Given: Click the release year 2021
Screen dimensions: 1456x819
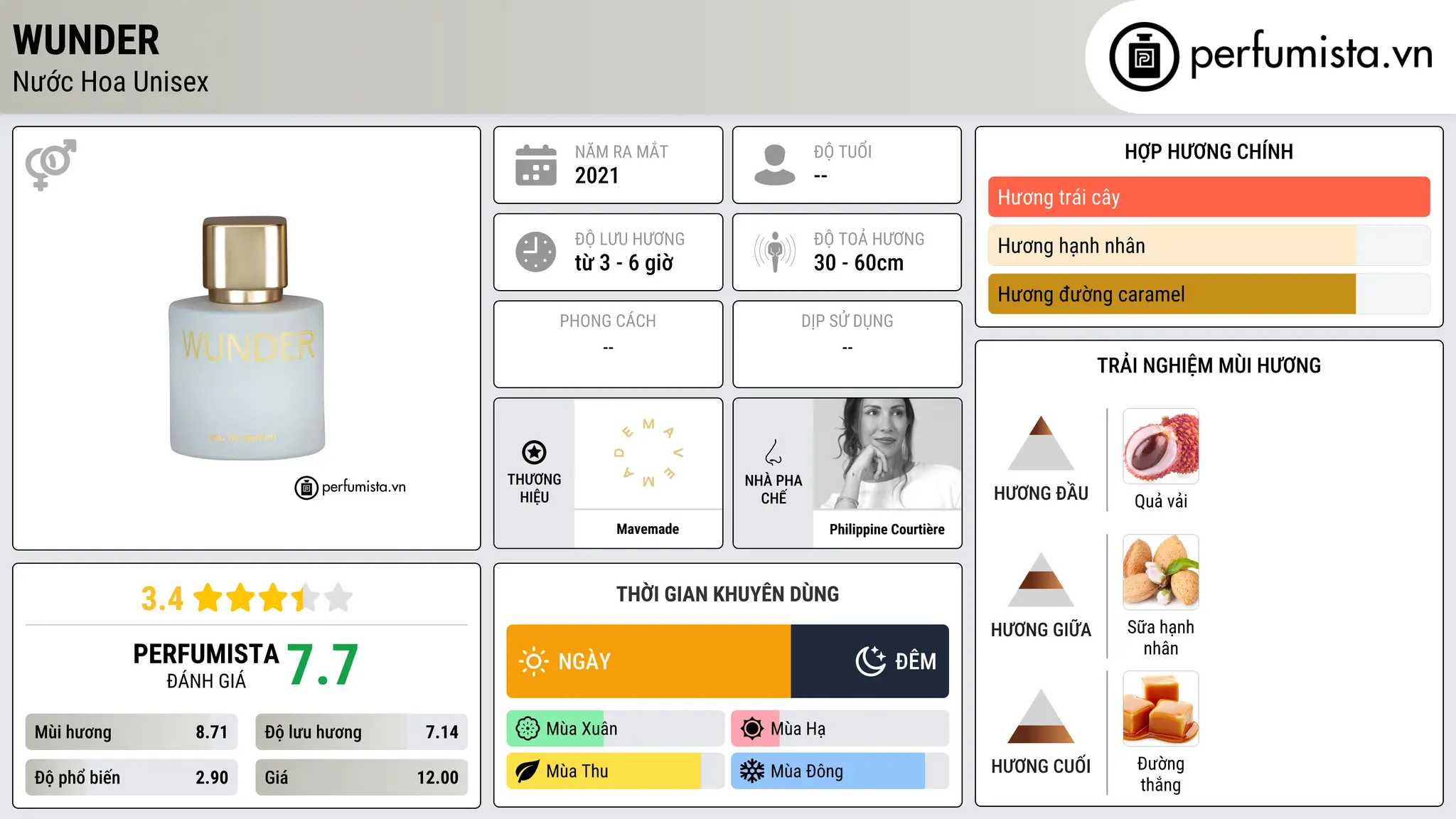Looking at the screenshot, I should tap(597, 176).
